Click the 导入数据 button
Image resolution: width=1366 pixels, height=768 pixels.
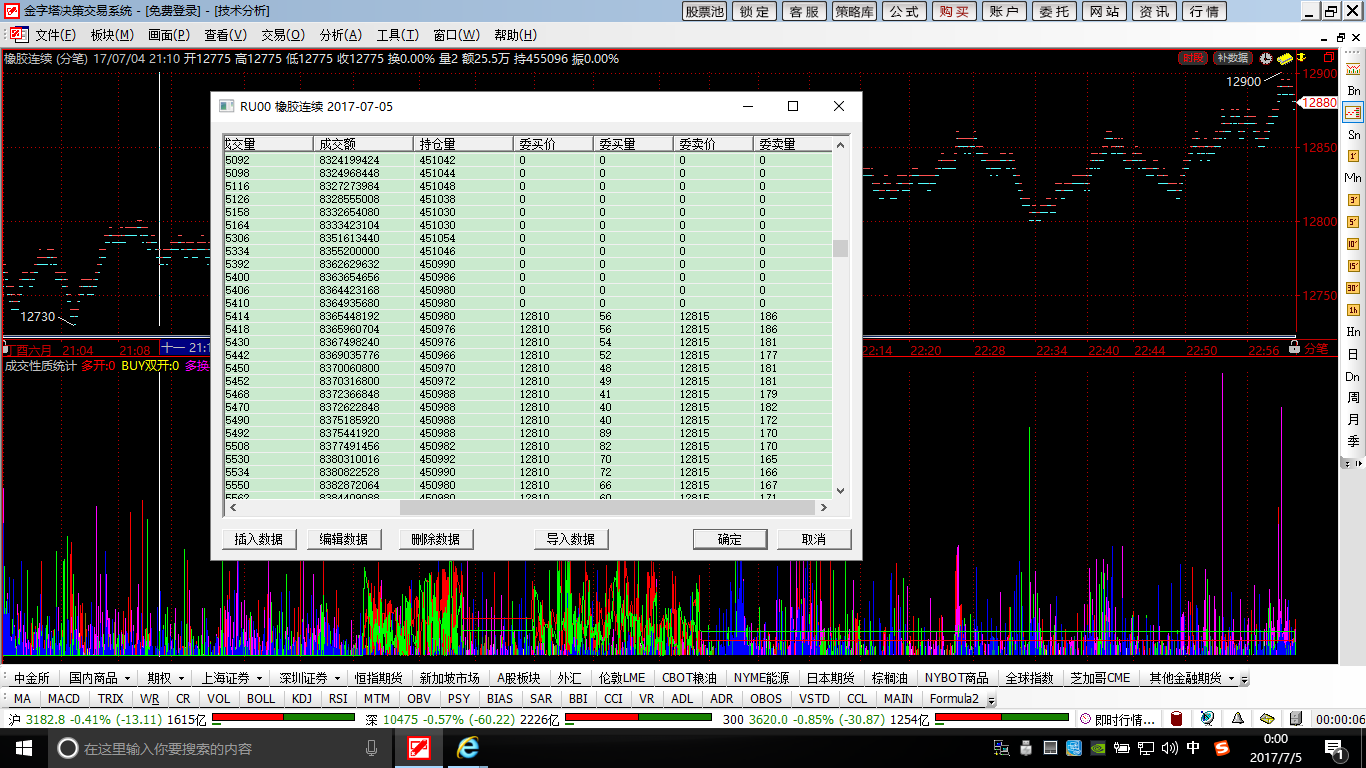[570, 539]
